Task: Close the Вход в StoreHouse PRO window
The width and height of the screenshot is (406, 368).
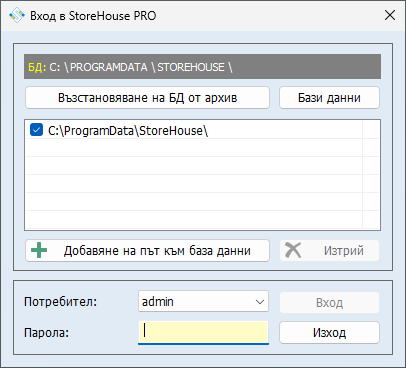Action: point(390,15)
